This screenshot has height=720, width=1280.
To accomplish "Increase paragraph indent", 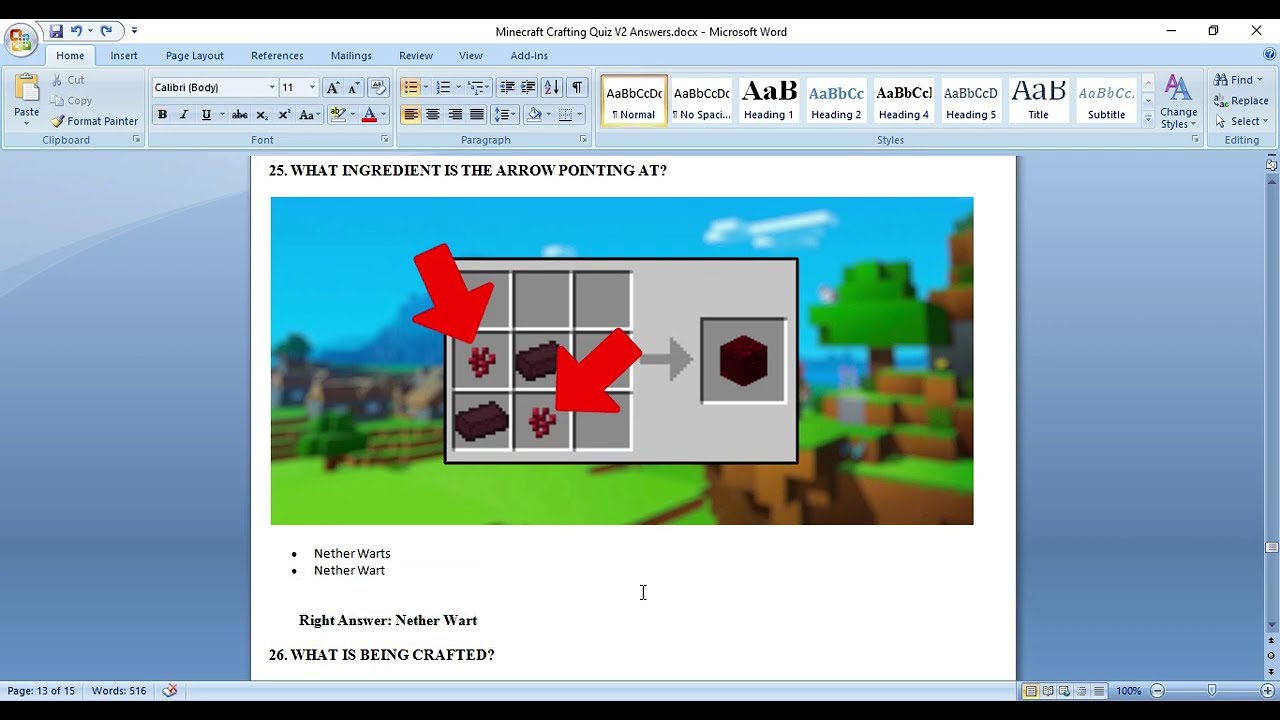I will pos(528,87).
